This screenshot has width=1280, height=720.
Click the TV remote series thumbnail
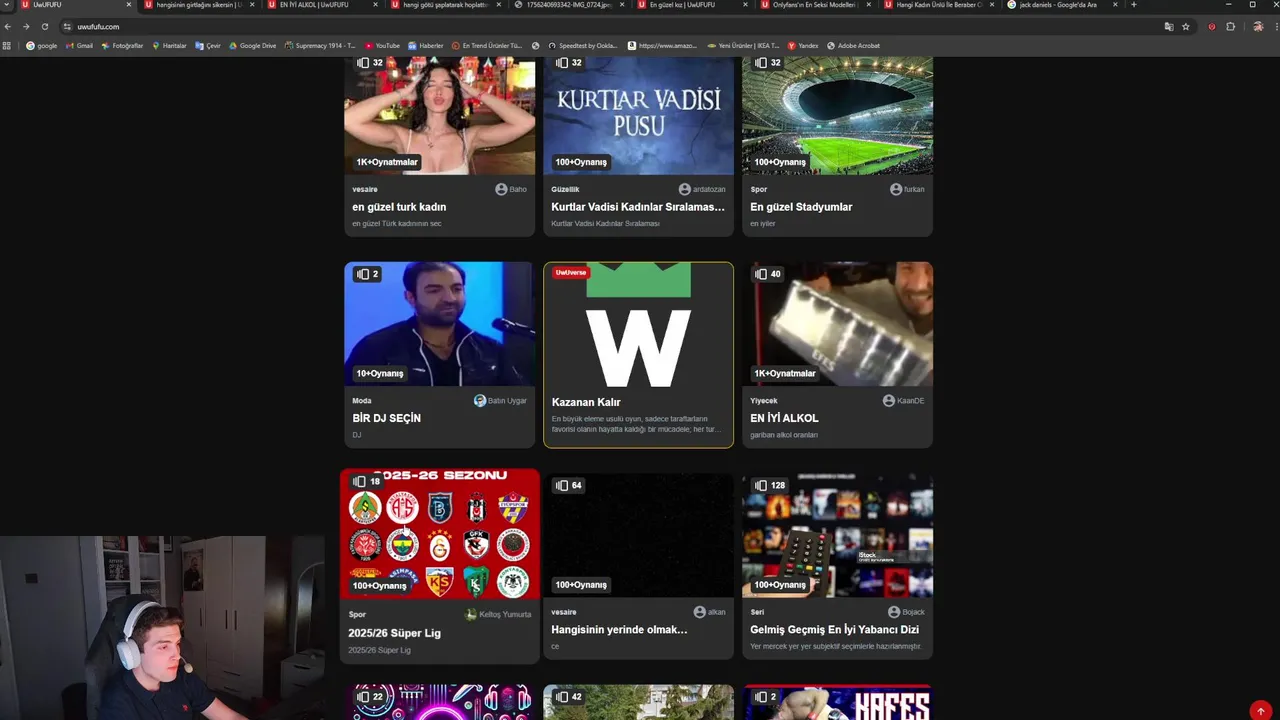click(x=837, y=535)
